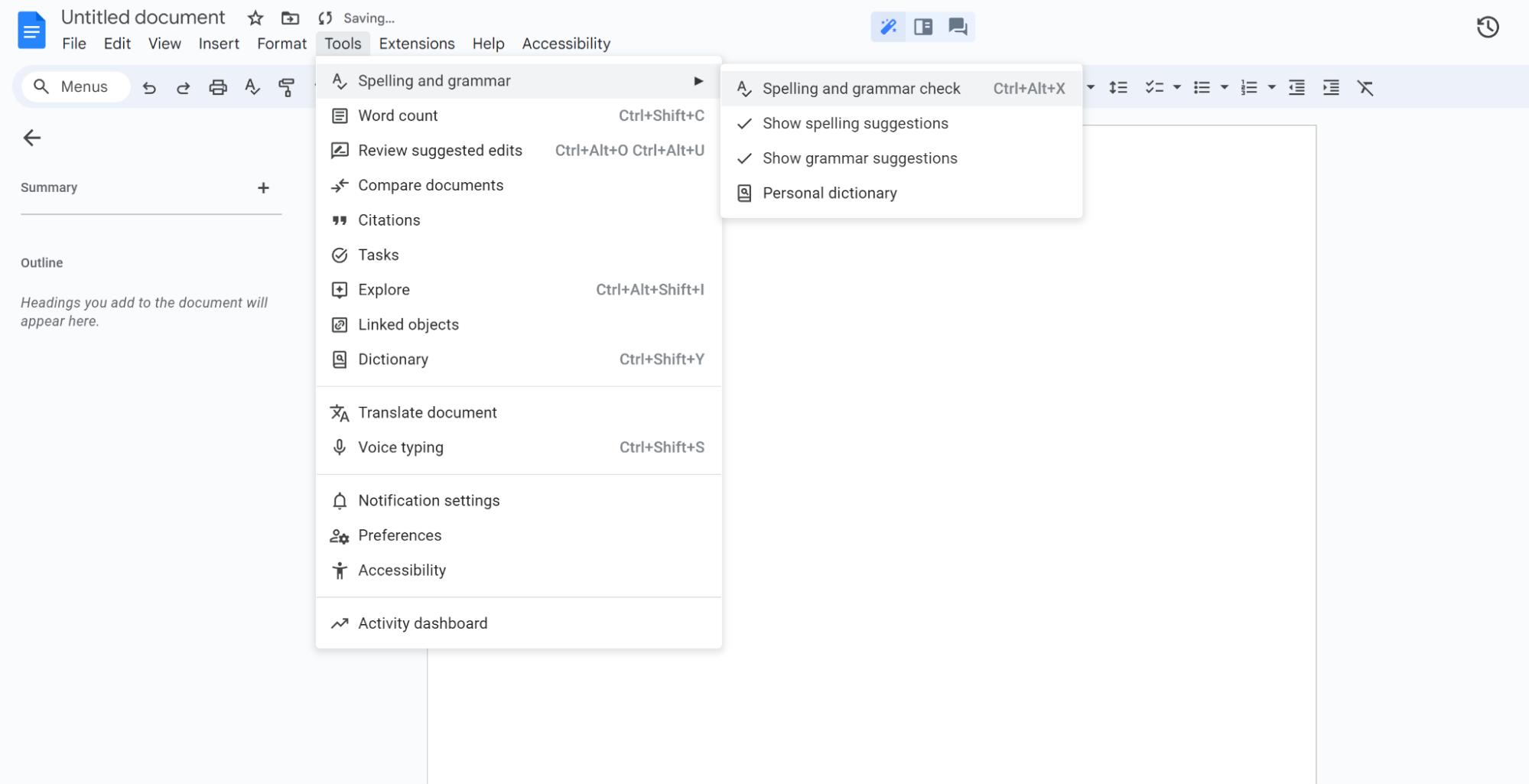The image size is (1529, 784).
Task: Click the Saving status icon
Action: coord(325,18)
